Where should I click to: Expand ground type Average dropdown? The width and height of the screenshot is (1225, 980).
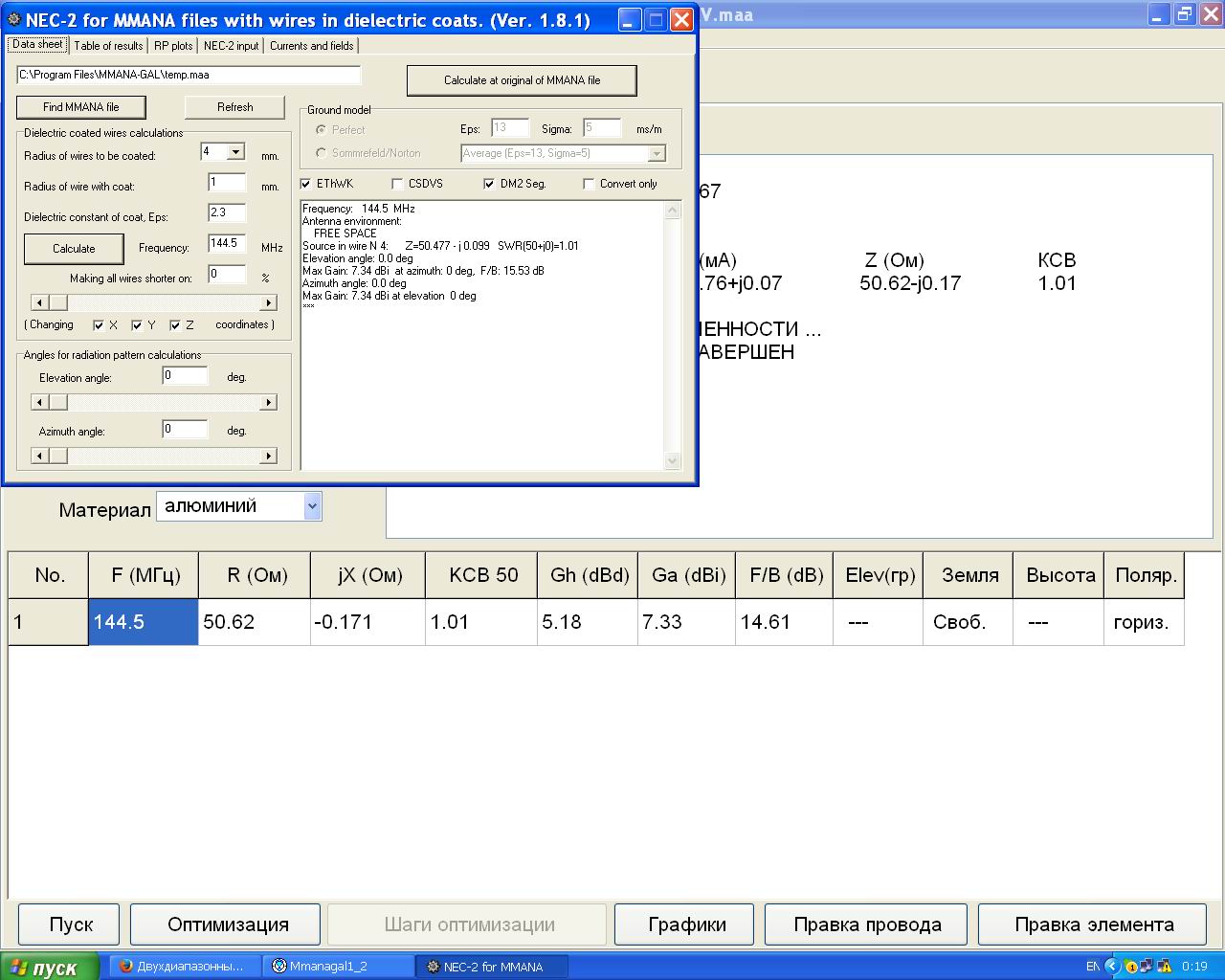pos(657,153)
